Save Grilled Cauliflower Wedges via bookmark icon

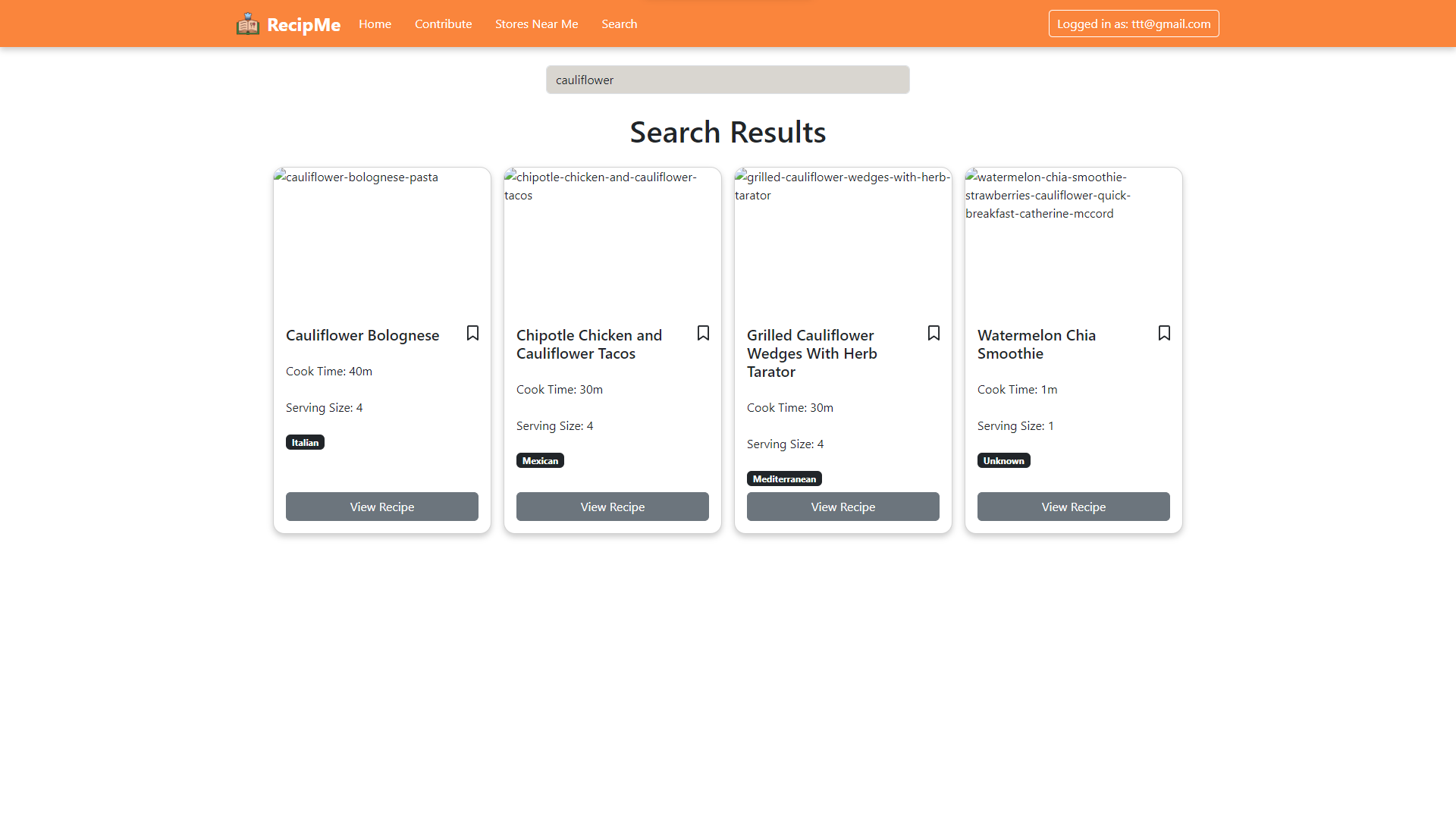pyautogui.click(x=934, y=333)
